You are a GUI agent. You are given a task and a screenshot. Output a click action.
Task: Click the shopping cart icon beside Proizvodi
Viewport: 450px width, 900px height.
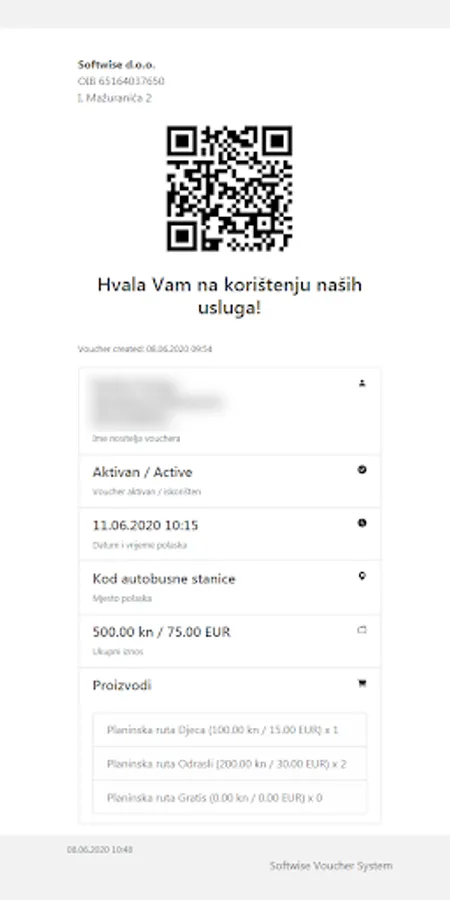[362, 683]
